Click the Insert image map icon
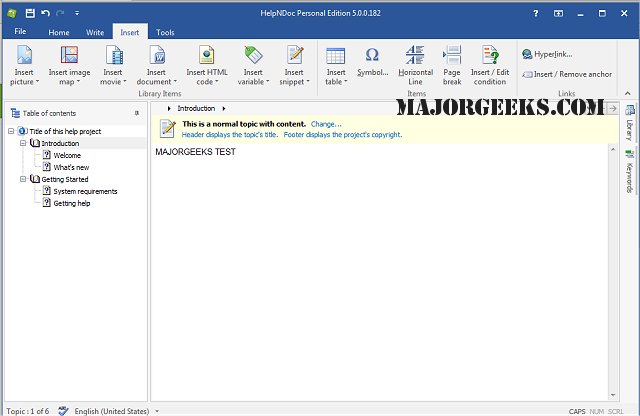 tap(69, 56)
